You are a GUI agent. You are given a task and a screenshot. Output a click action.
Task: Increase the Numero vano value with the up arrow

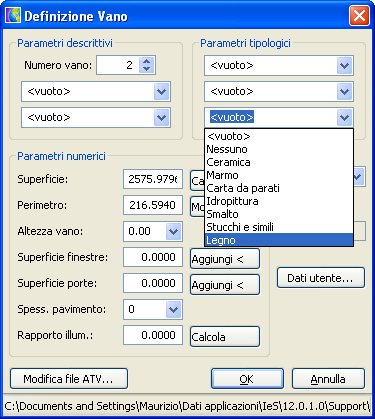[146, 61]
